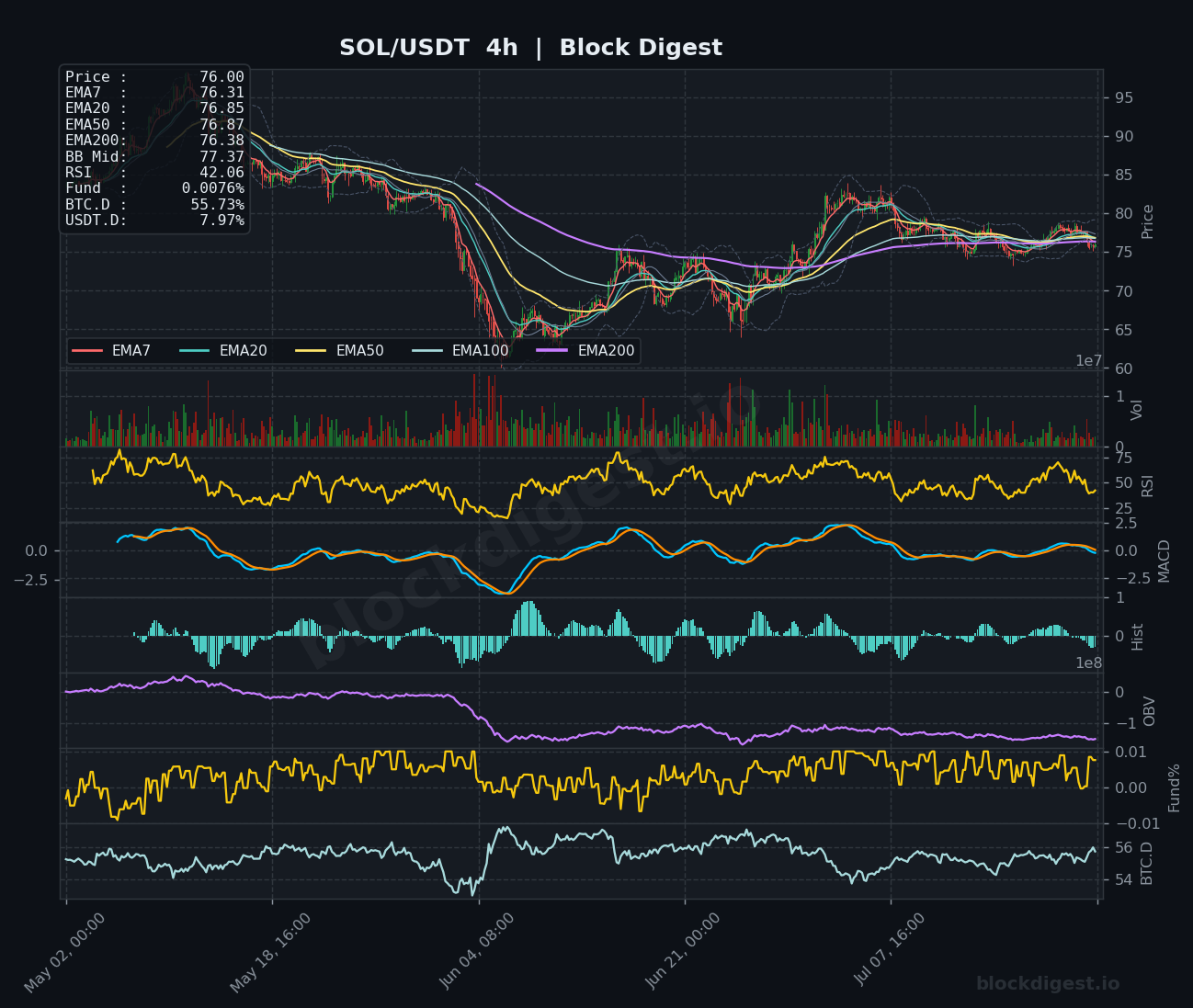Click the BTC.D value 55.73% row
This screenshot has width=1193, height=1008.
point(154,205)
